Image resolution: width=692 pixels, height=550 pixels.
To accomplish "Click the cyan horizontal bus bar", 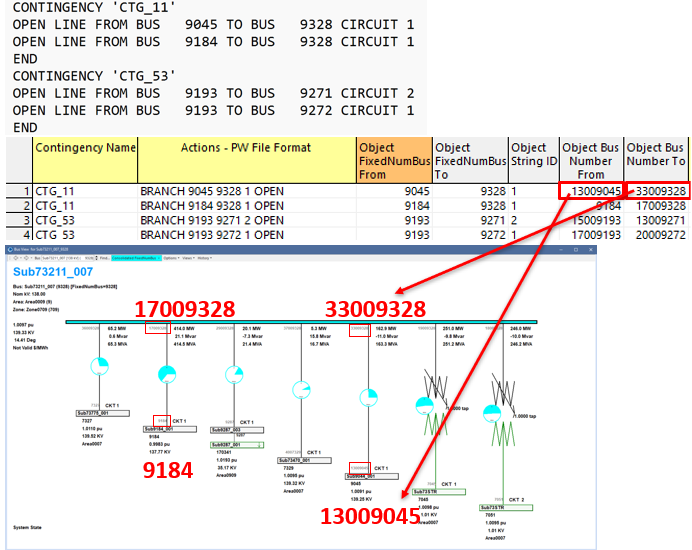I will coord(300,322).
